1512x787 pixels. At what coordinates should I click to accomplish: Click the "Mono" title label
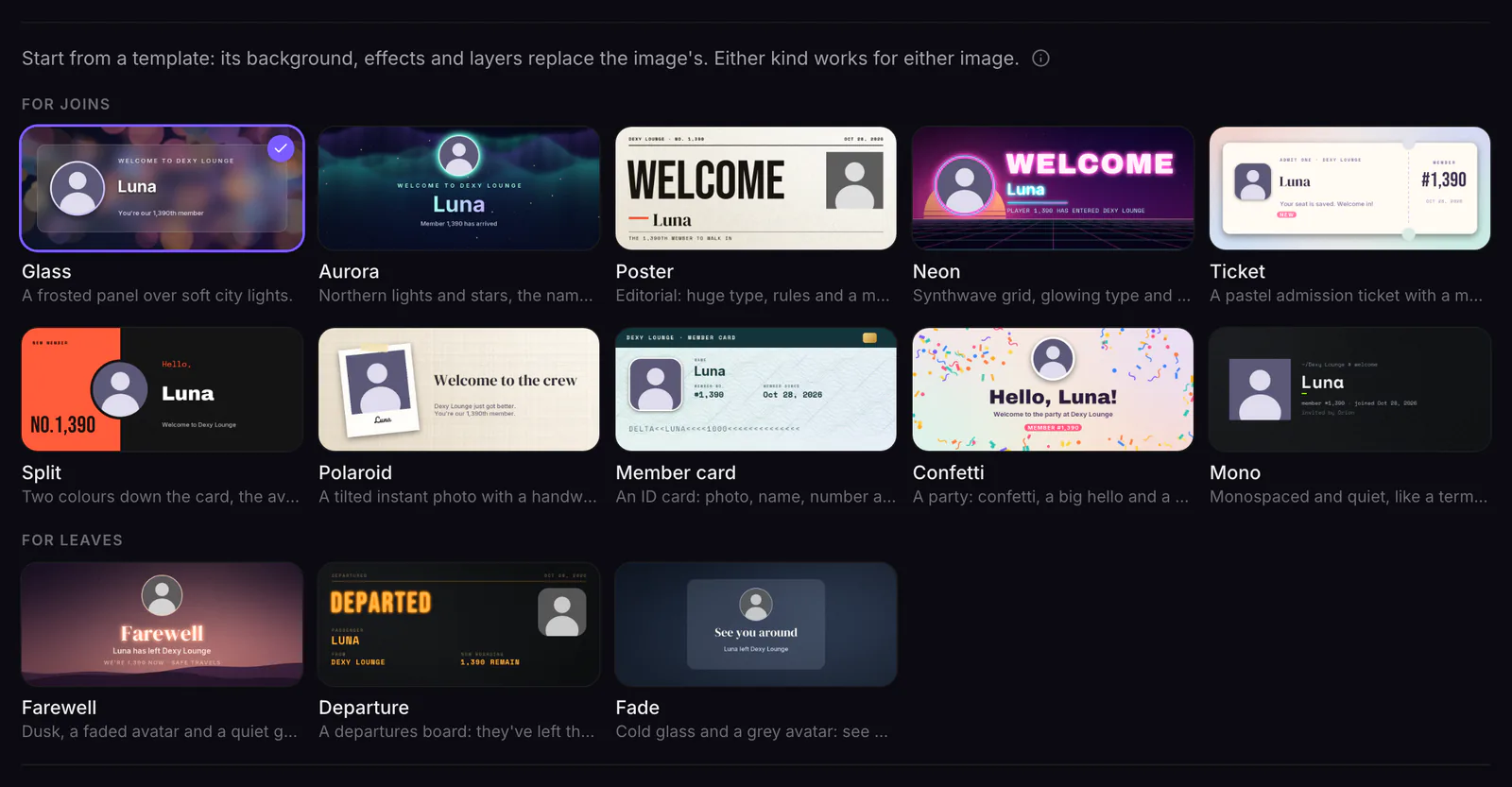[x=1235, y=473]
